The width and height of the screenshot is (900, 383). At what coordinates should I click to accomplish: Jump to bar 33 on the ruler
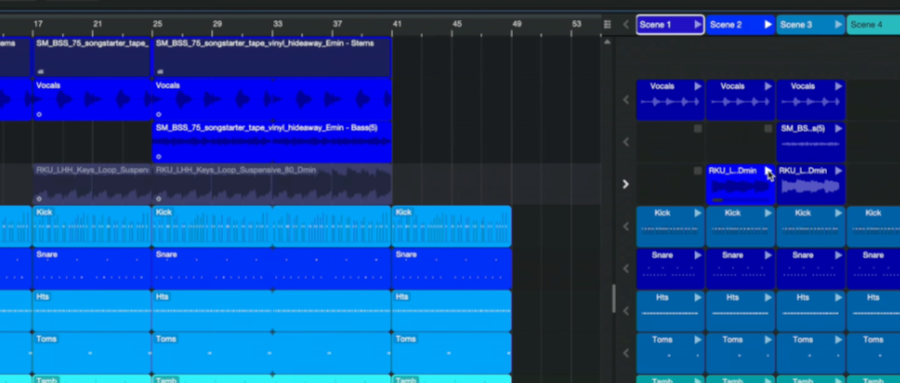point(277,24)
